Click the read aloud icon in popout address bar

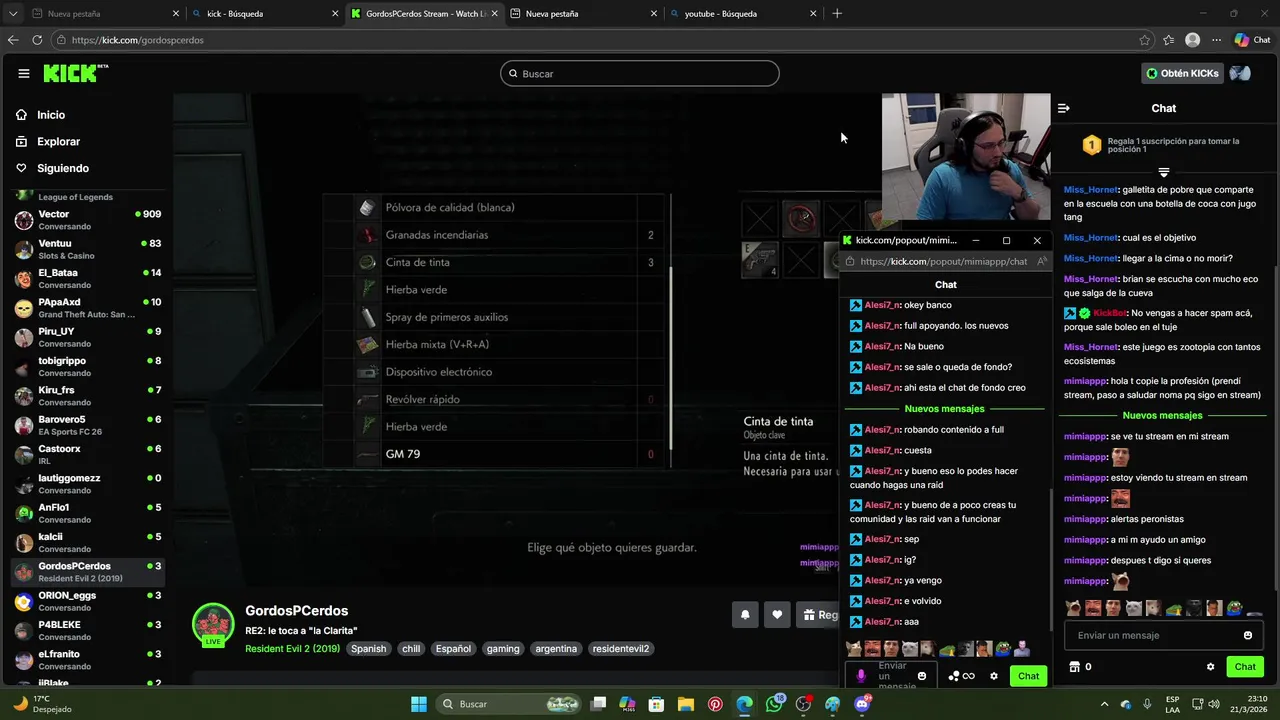pyautogui.click(x=1041, y=261)
